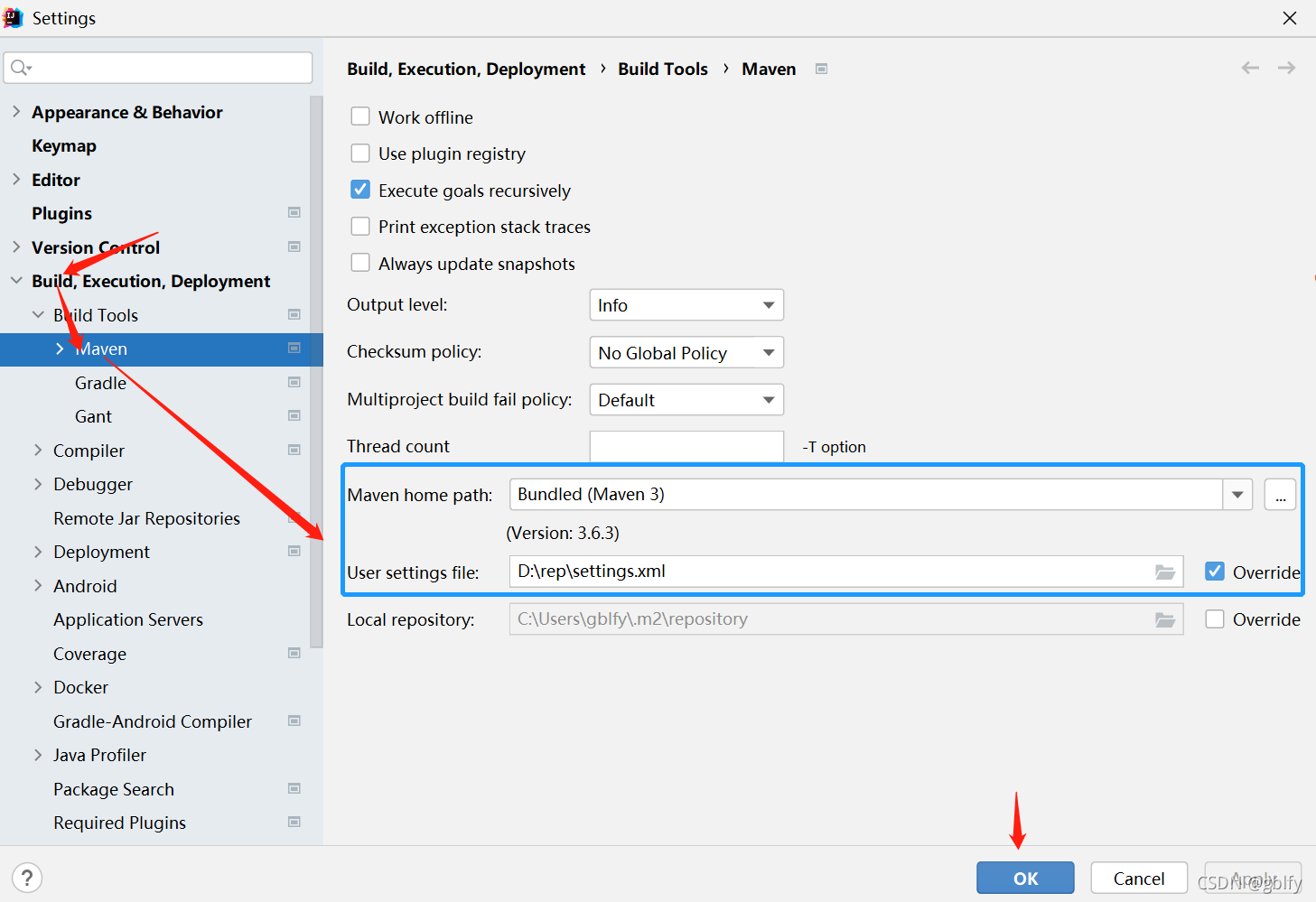Close the Settings dialog
The height and width of the screenshot is (902, 1316).
tap(1290, 18)
